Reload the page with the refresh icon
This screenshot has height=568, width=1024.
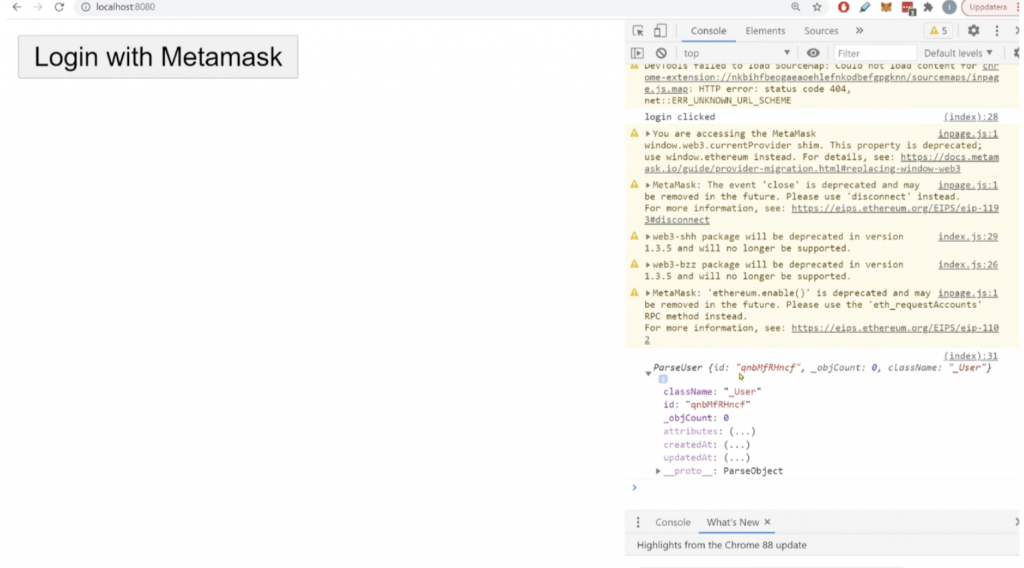tap(59, 7)
